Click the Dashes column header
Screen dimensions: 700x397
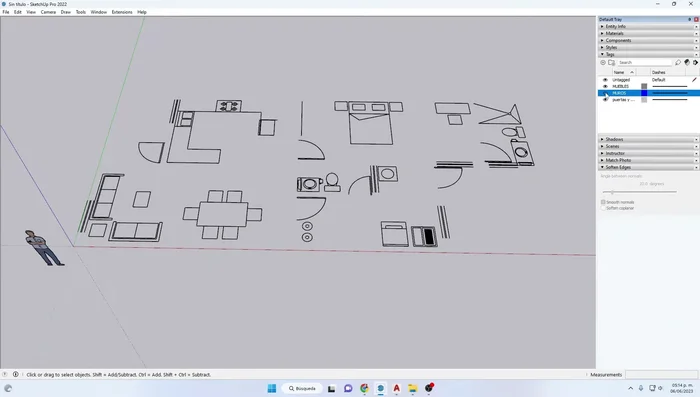click(667, 72)
